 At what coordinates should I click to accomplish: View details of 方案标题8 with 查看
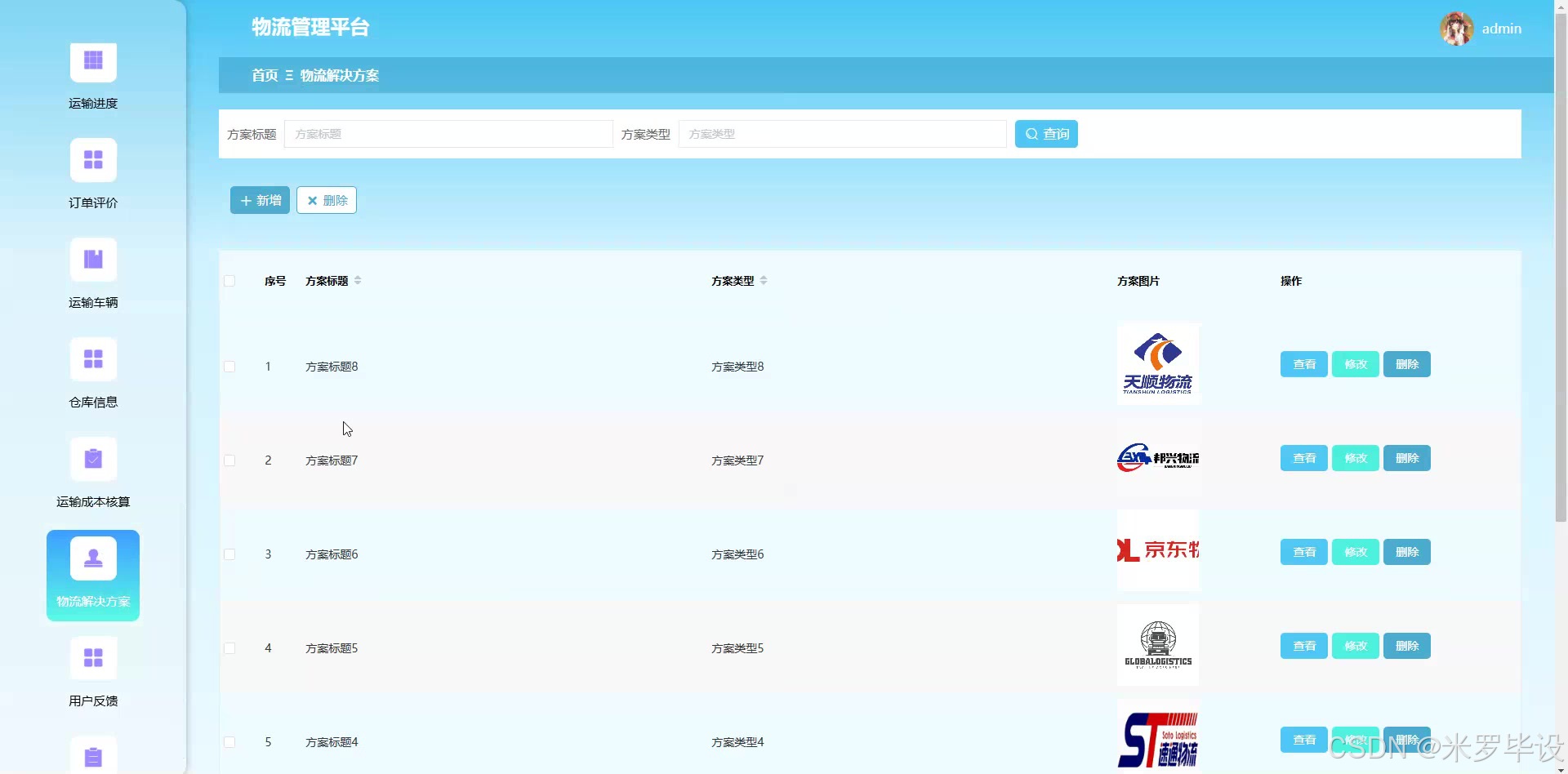coord(1304,364)
